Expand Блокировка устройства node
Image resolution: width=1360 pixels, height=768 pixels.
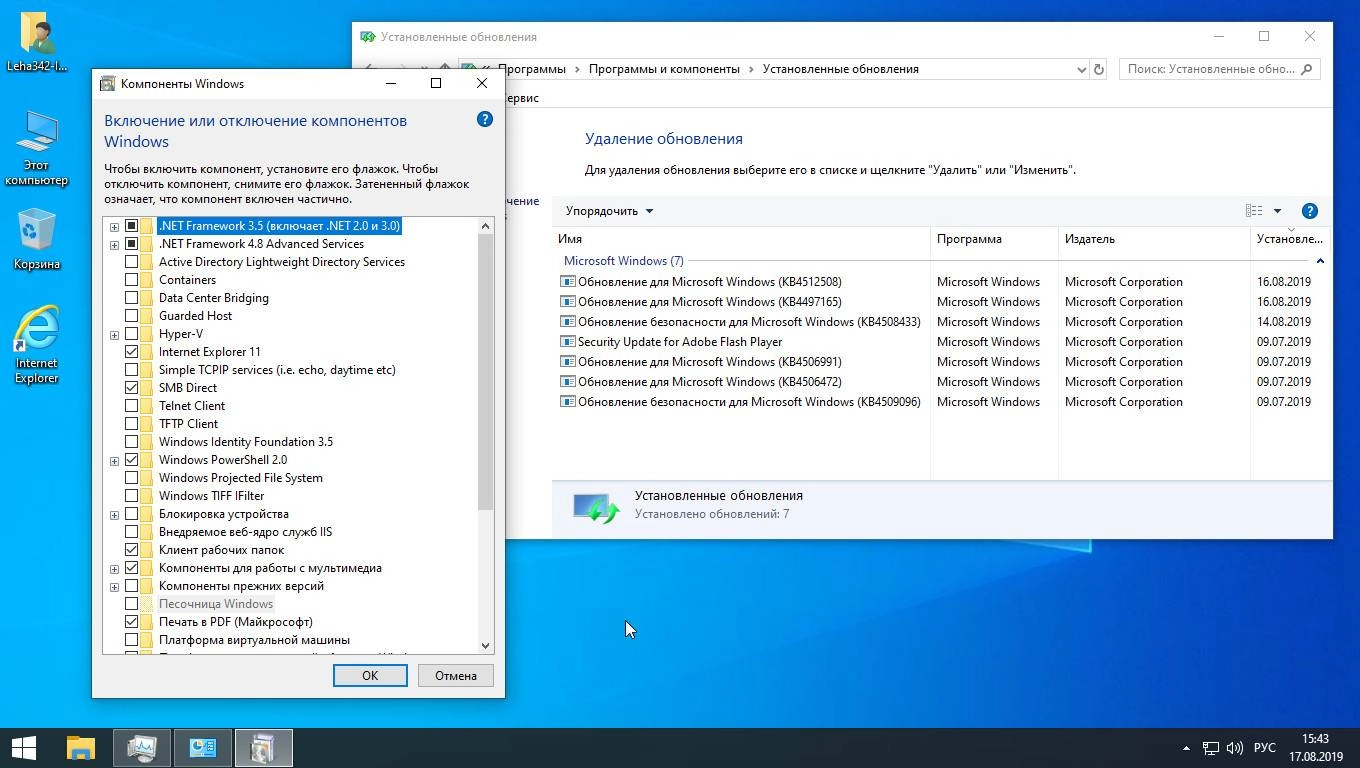point(114,515)
